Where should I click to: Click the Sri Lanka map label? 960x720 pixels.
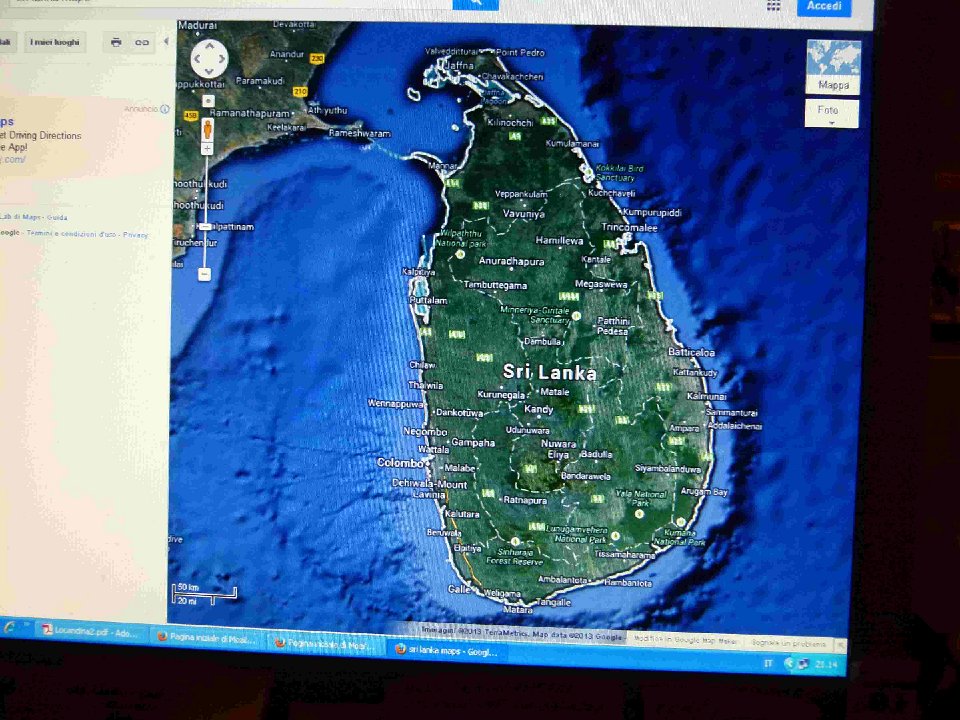(549, 372)
